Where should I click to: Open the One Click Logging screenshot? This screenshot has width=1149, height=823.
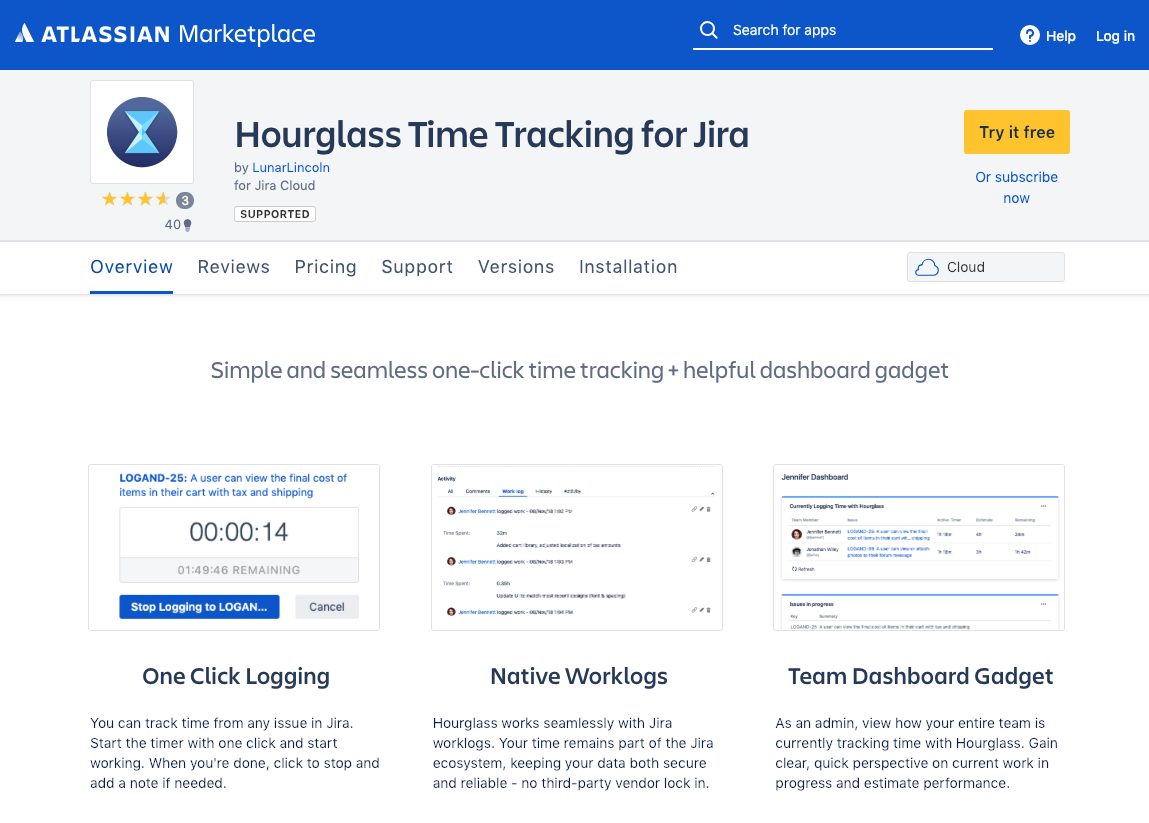tap(234, 547)
